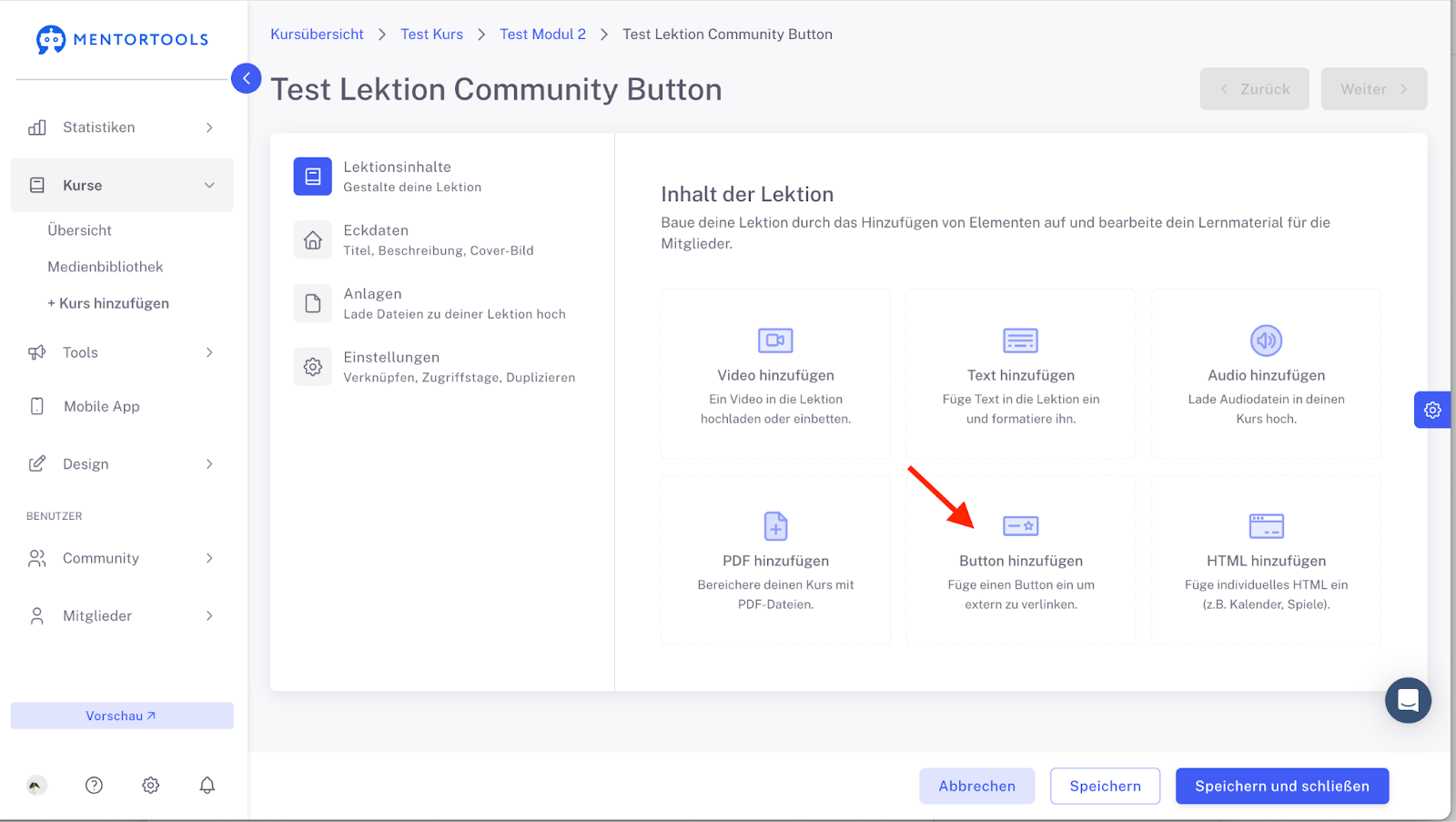
Task: Choose Text hinzufügen label
Action: (x=1020, y=375)
